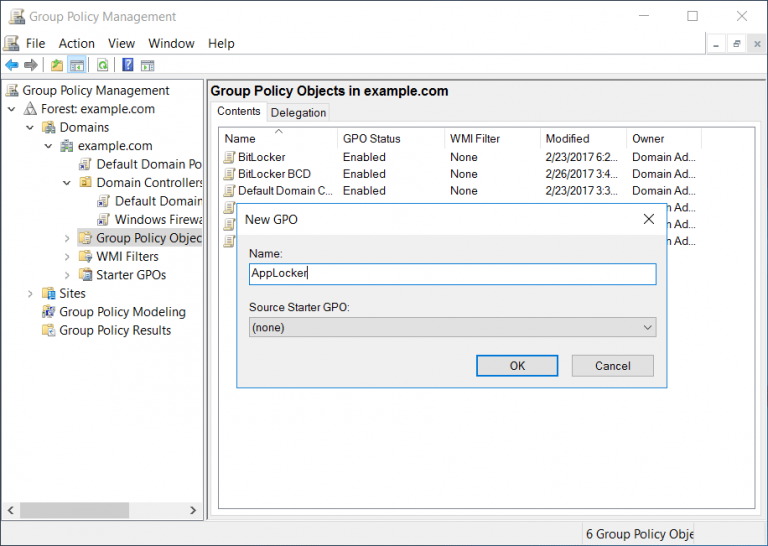Select the Group Policy Results tree item

click(x=115, y=331)
